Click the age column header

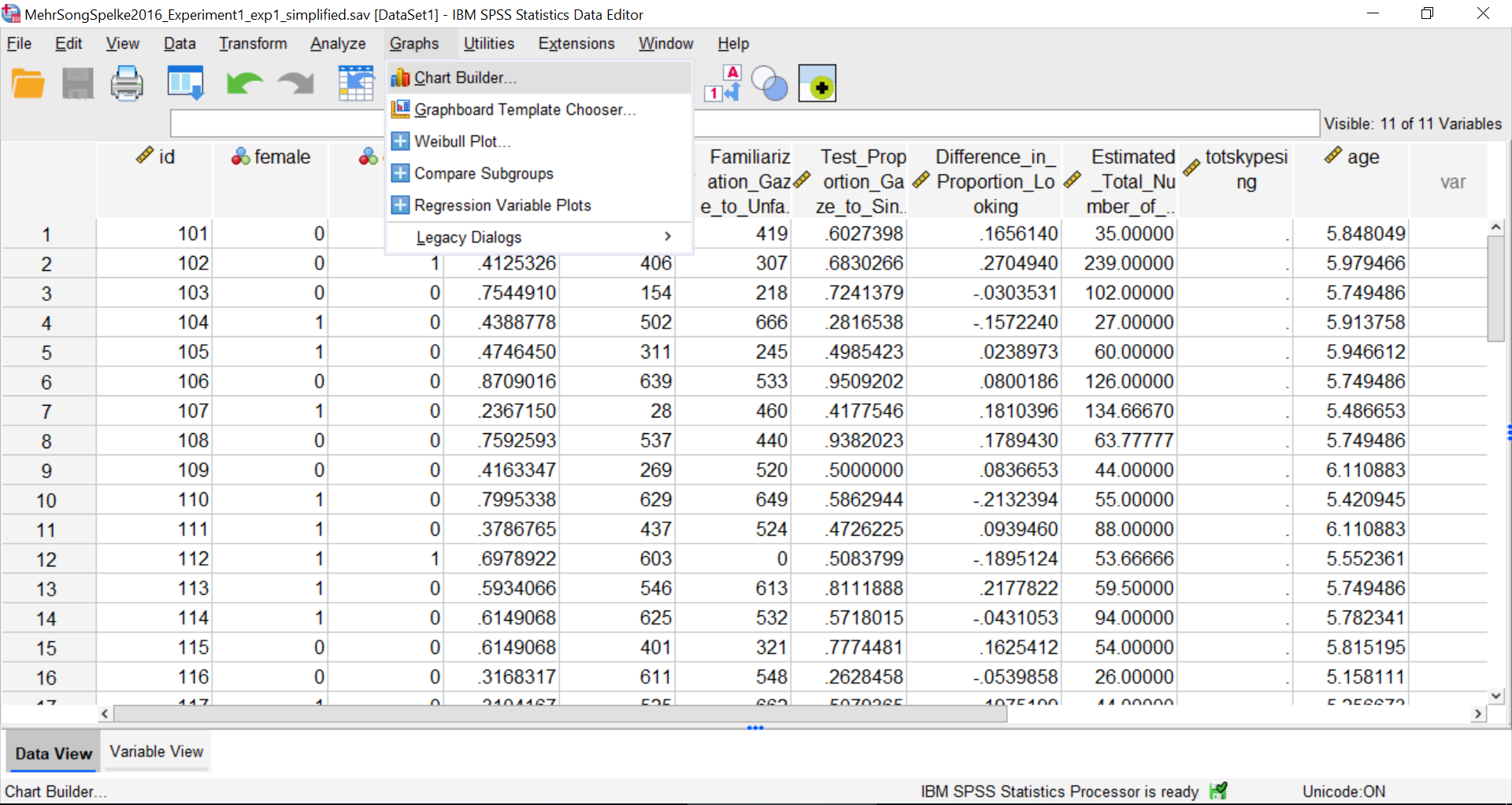point(1351,180)
